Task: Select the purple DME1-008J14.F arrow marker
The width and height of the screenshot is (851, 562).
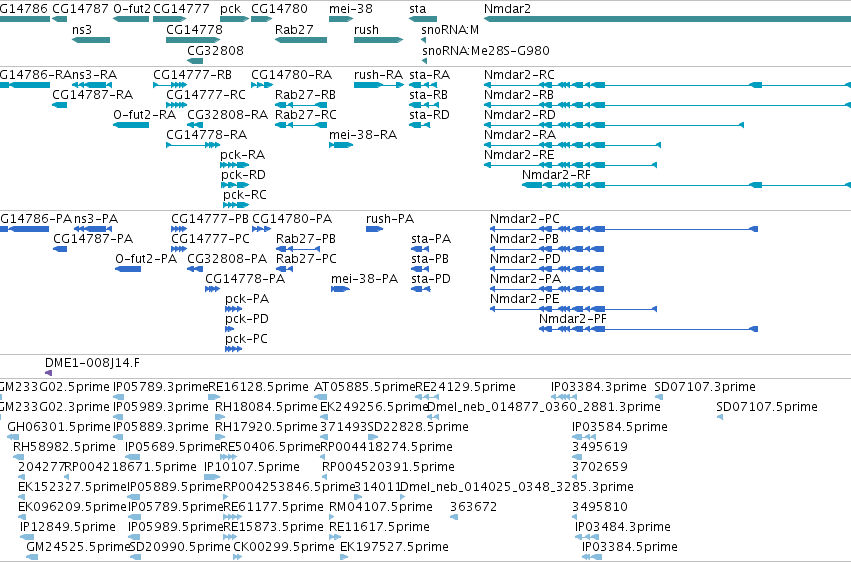Action: point(48,373)
